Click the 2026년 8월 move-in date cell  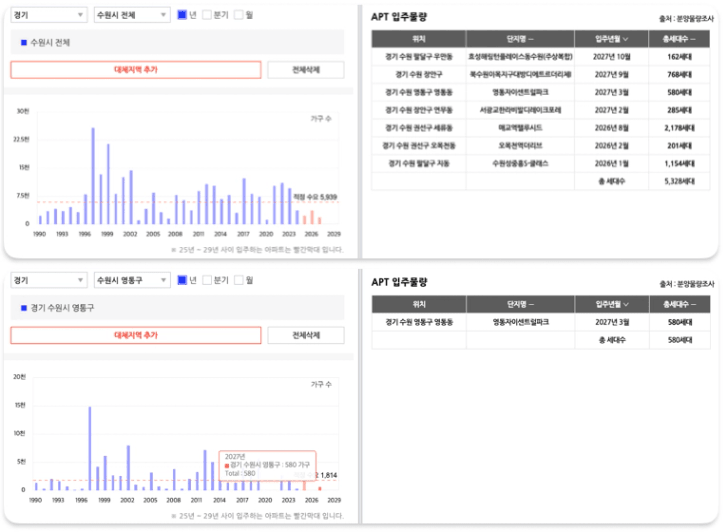pyautogui.click(x=611, y=128)
